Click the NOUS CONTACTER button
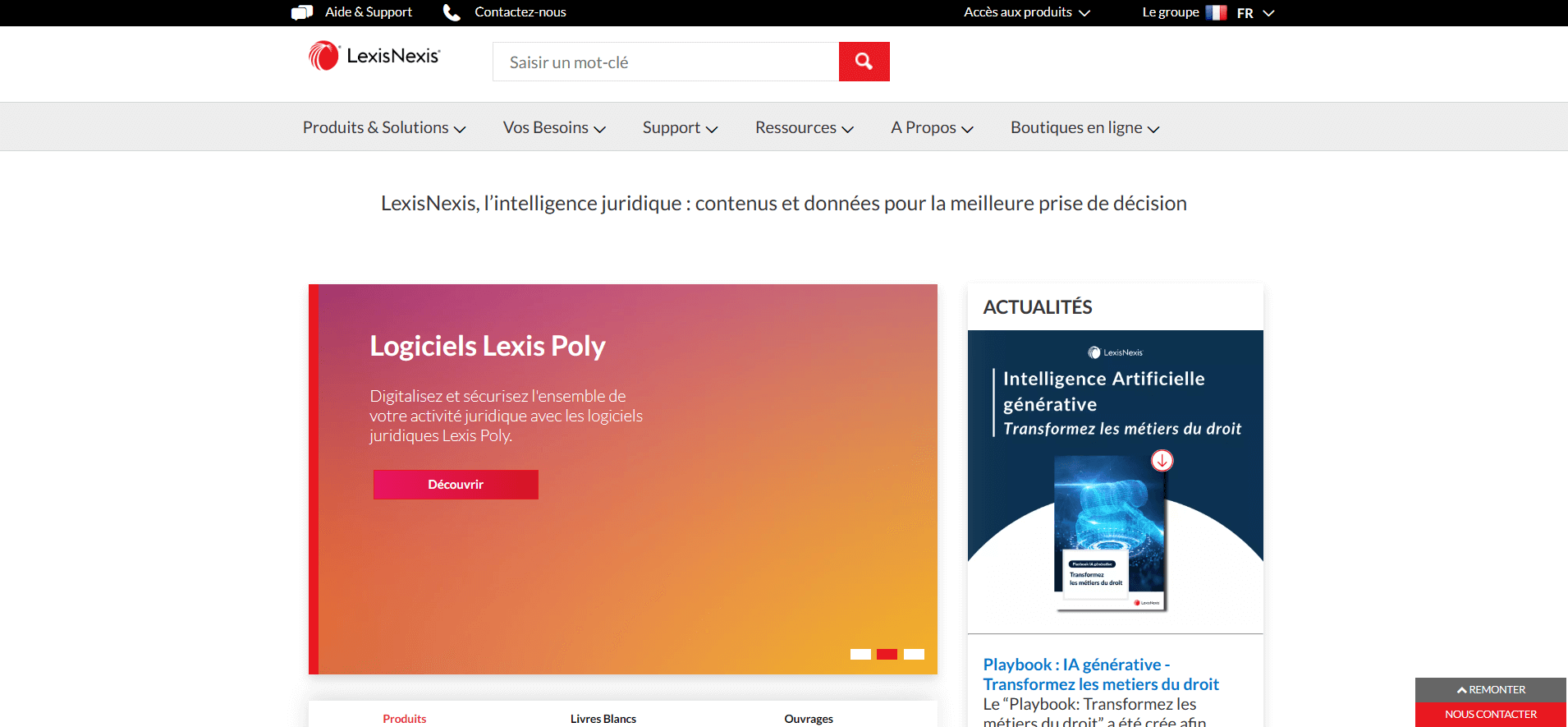The height and width of the screenshot is (727, 1568). click(x=1490, y=714)
